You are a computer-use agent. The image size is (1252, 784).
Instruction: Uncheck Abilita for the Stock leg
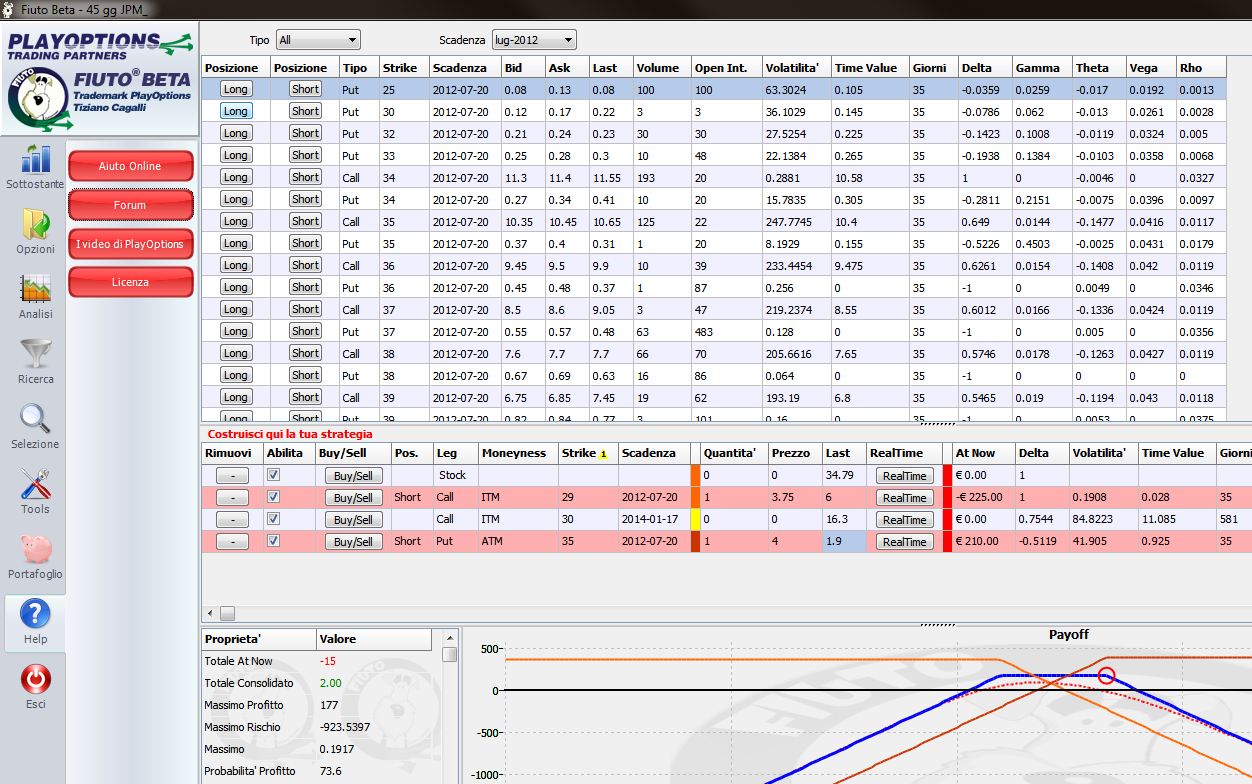(x=274, y=476)
